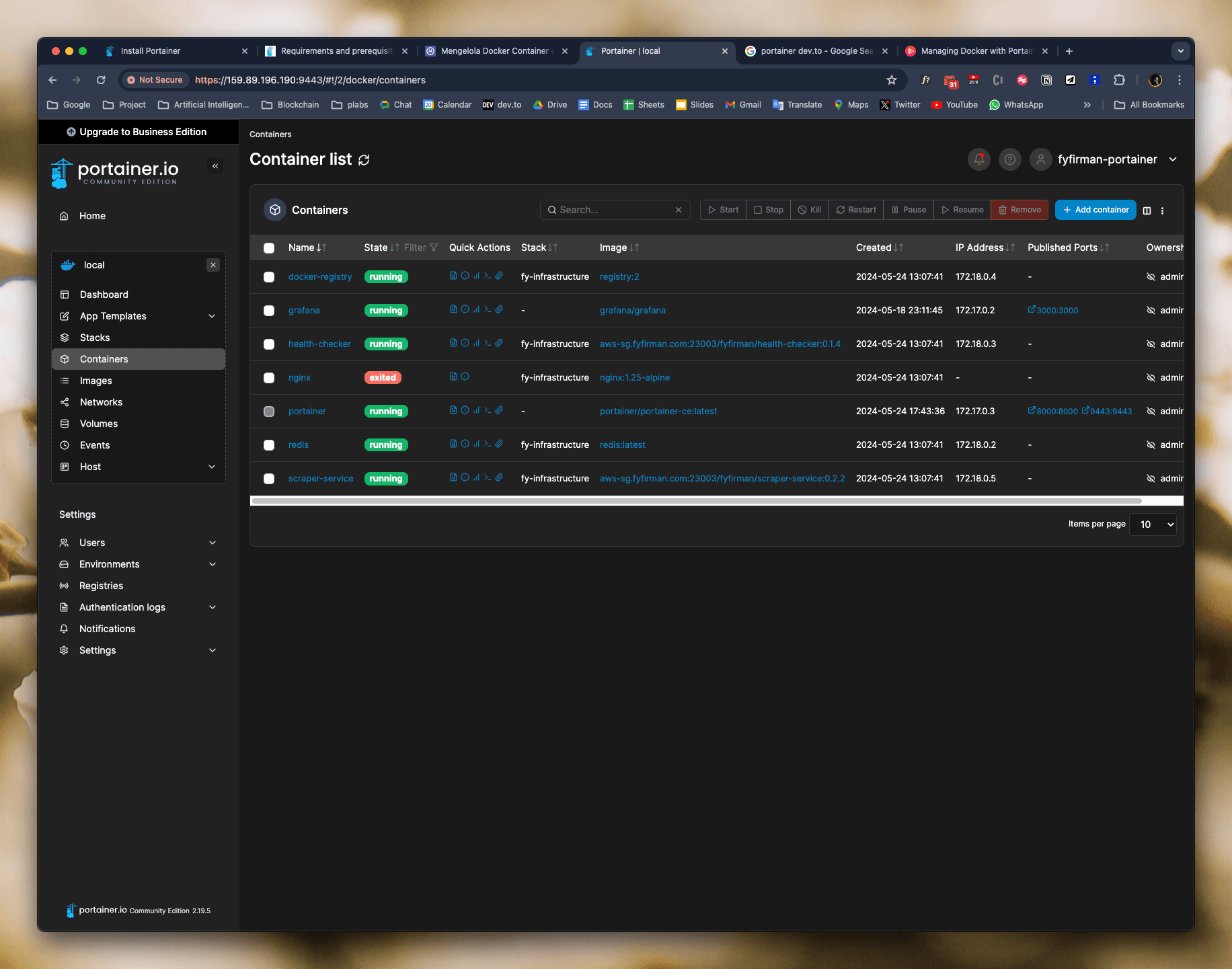Expand App Templates in sidebar
The image size is (1232, 969).
(212, 316)
